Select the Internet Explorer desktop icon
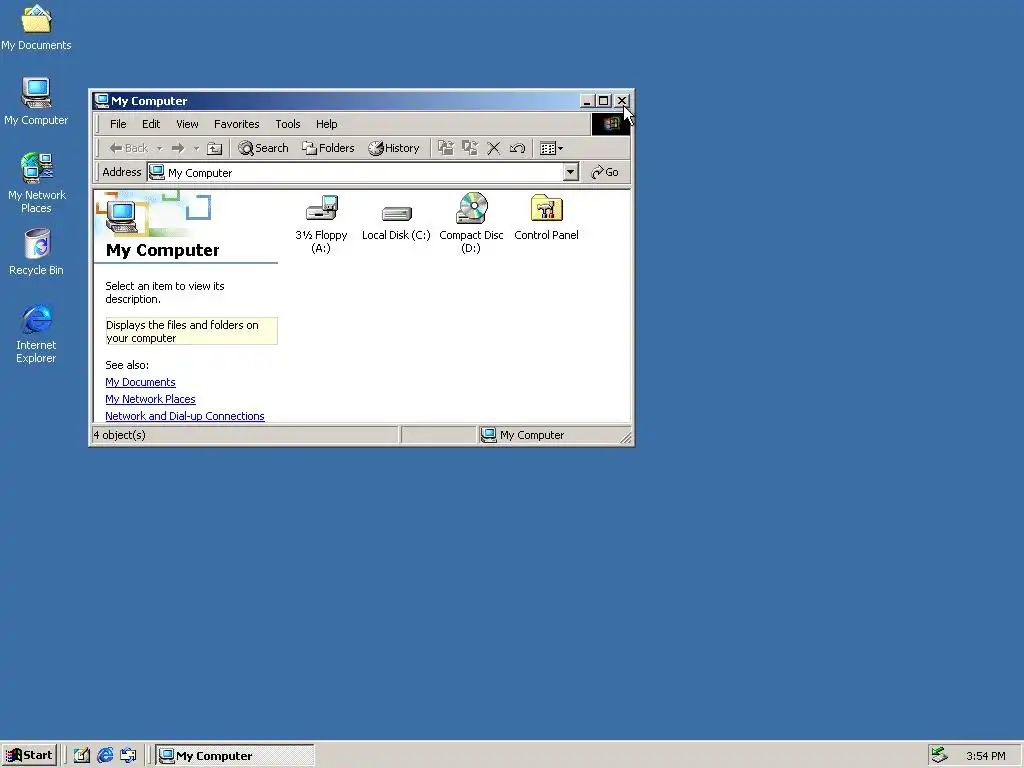This screenshot has width=1024, height=768. [x=36, y=334]
